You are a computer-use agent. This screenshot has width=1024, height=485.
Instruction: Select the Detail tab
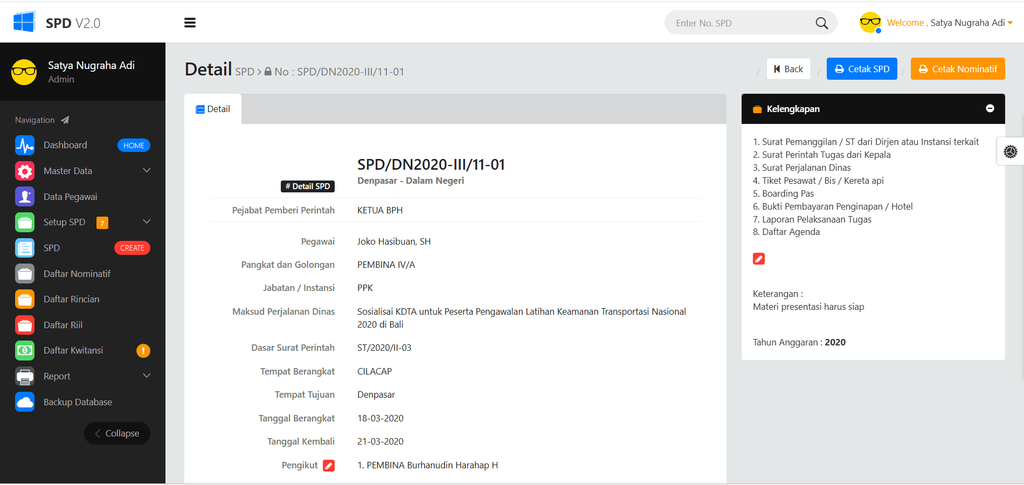(213, 109)
